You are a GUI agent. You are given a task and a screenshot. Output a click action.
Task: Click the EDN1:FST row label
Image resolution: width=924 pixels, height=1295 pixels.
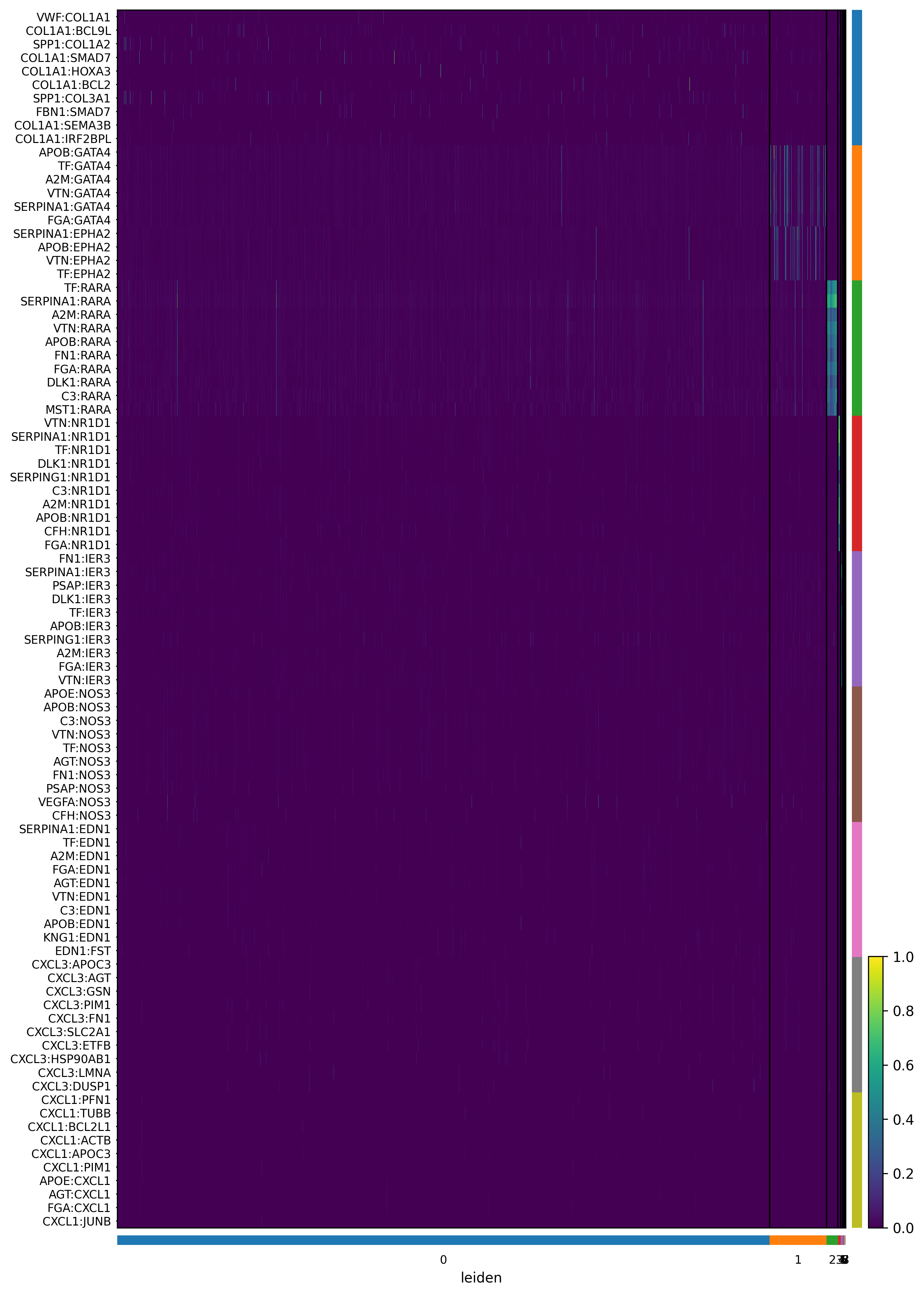(83, 951)
